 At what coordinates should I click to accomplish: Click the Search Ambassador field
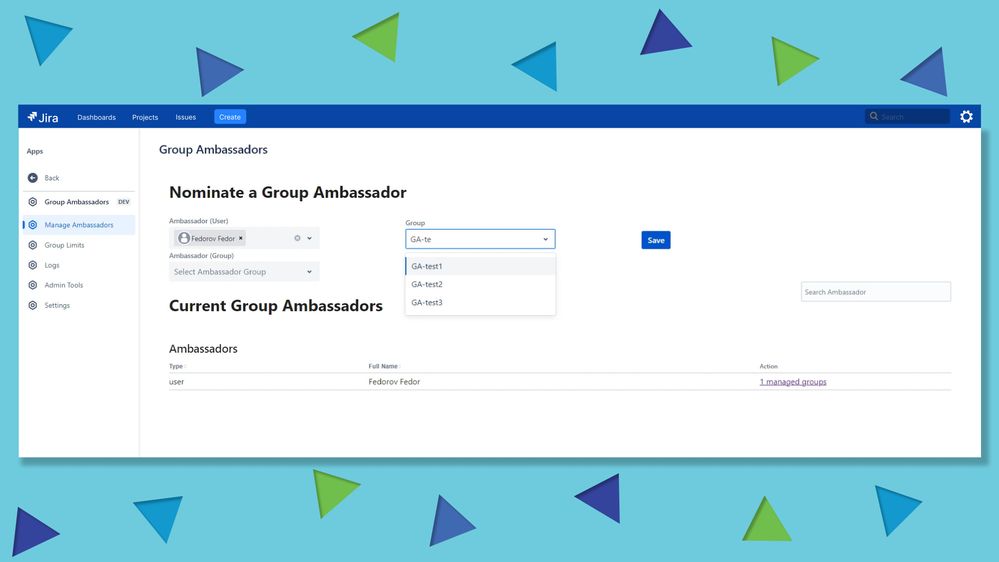[875, 292]
